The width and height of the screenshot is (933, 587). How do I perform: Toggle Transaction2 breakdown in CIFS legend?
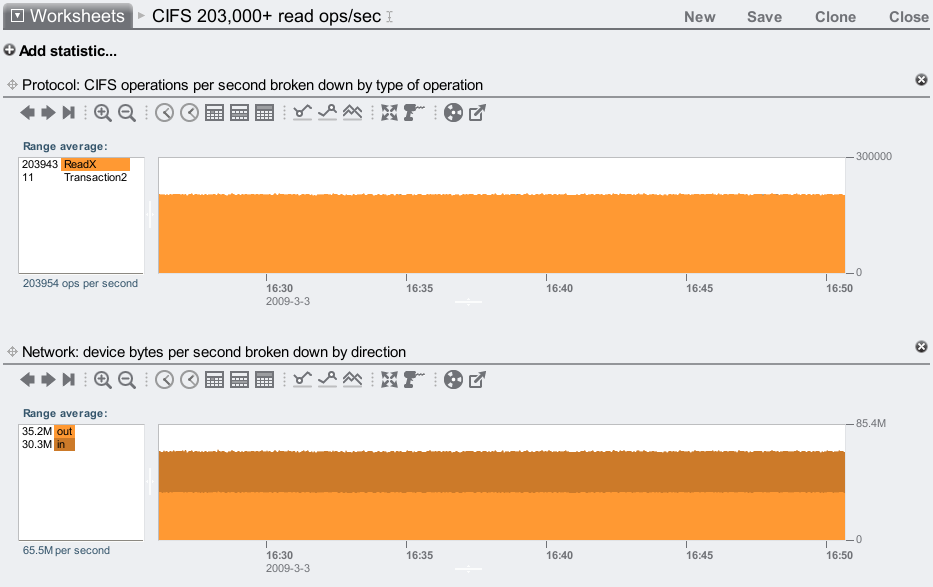[95, 177]
